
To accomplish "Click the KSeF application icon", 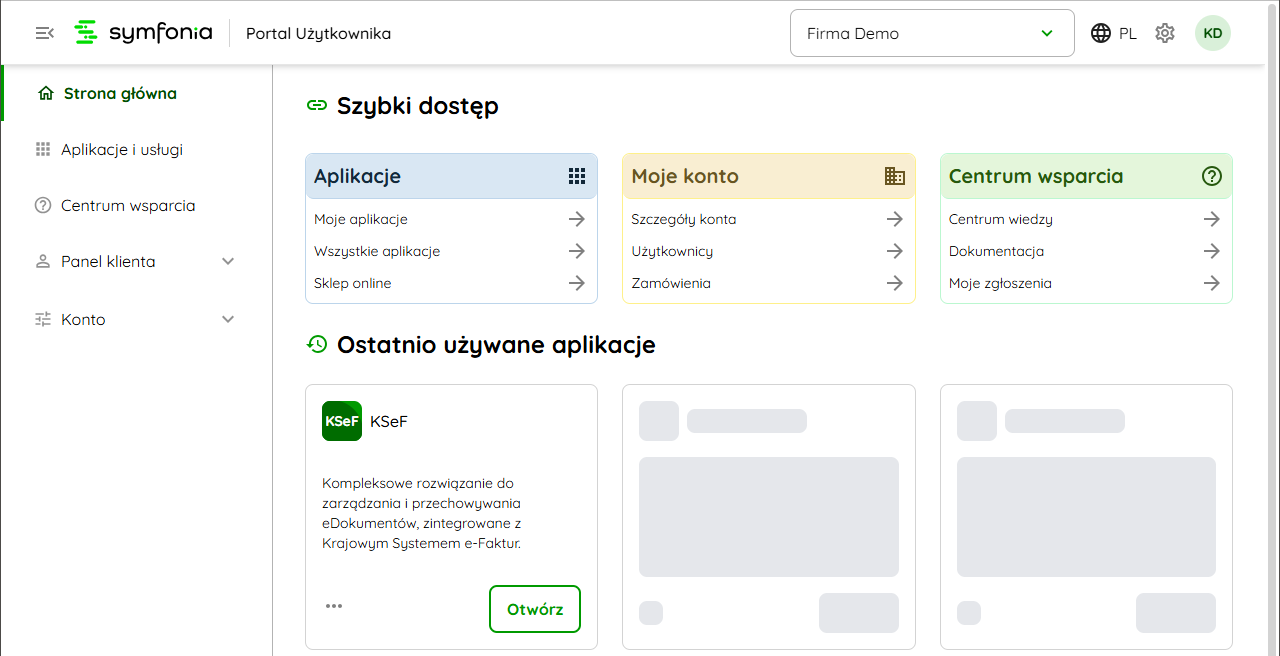I will point(342,421).
